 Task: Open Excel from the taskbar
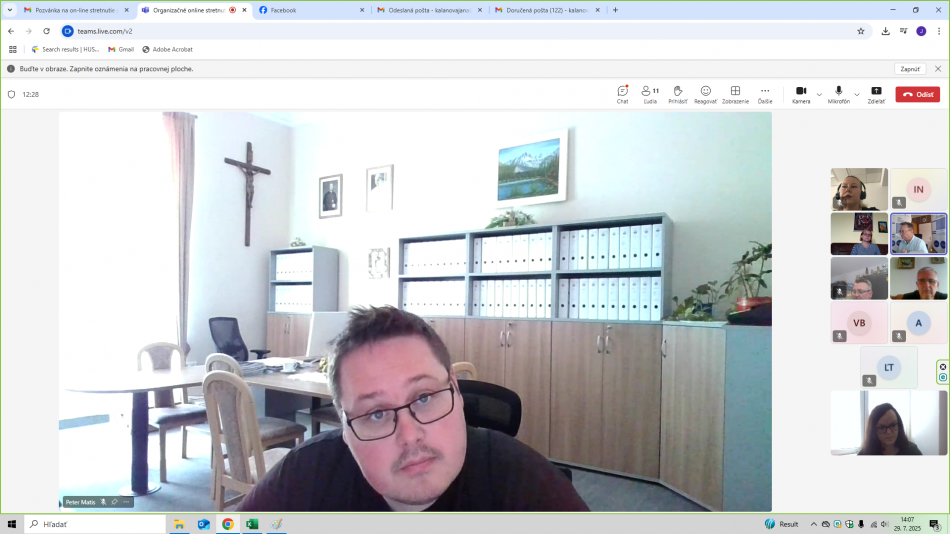252,524
